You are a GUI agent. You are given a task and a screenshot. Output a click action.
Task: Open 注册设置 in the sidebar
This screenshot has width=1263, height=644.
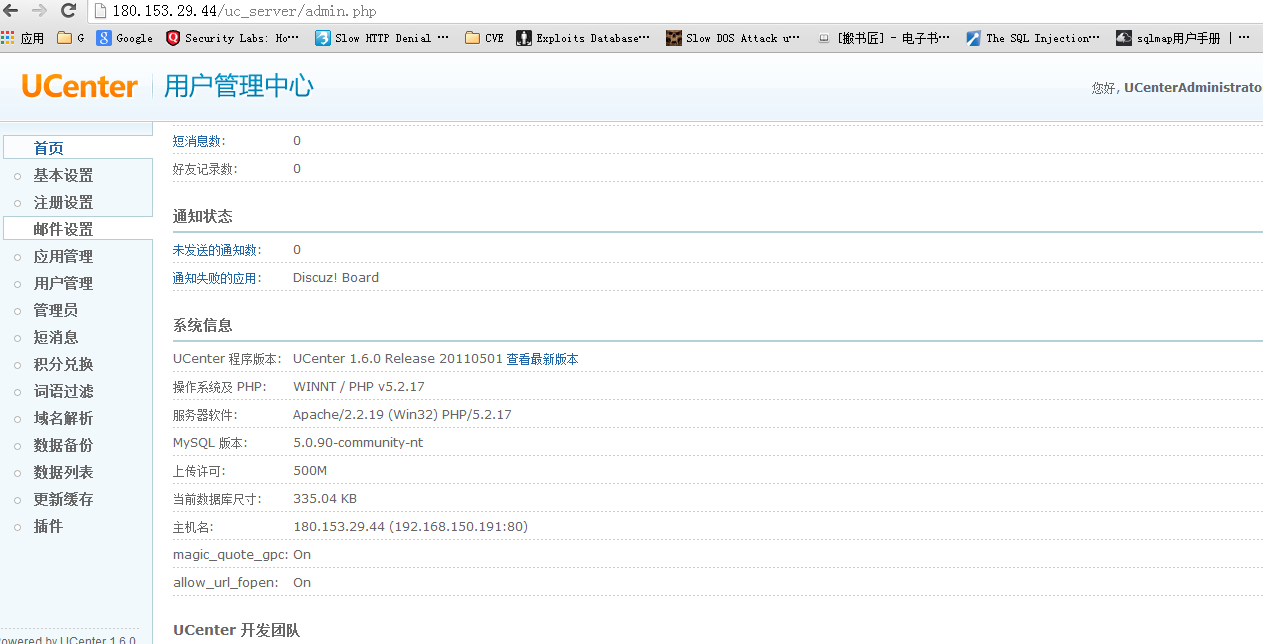click(63, 202)
